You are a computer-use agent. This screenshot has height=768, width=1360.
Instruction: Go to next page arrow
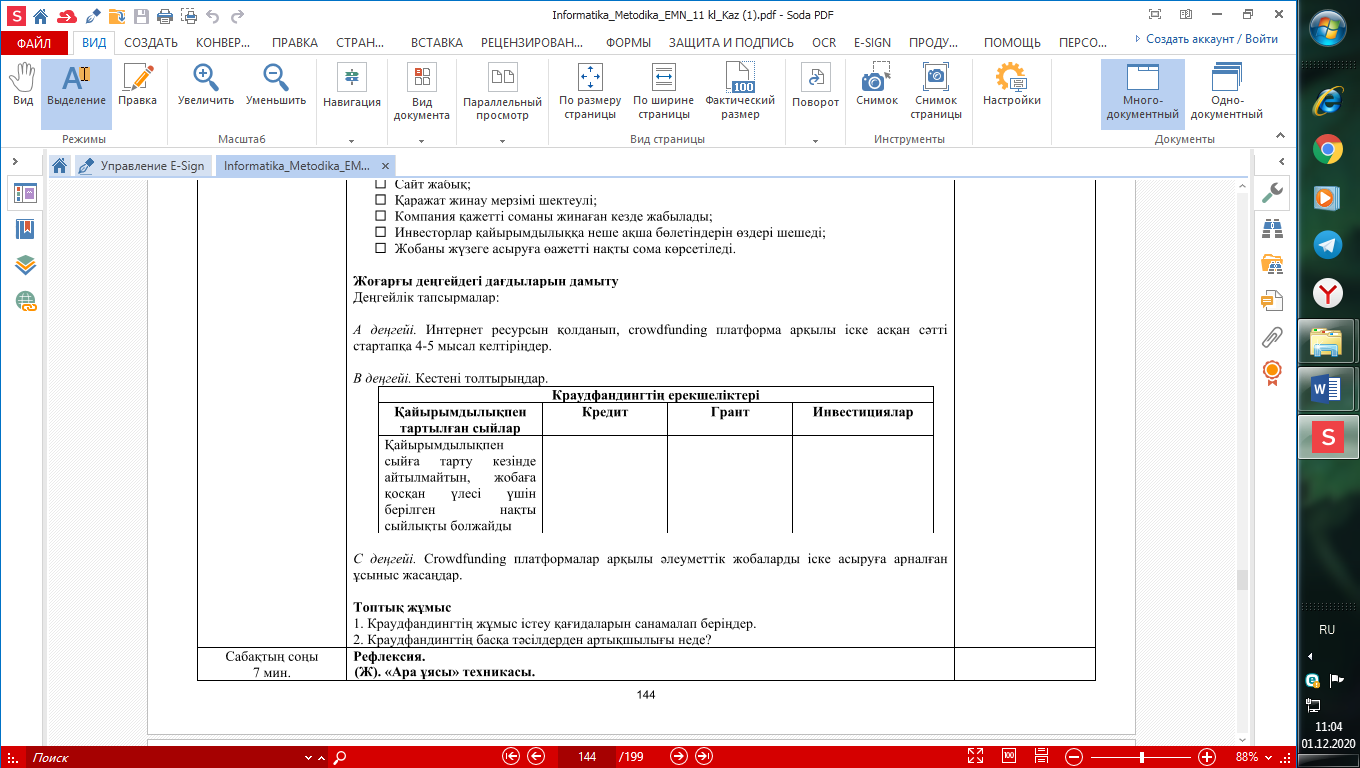click(679, 756)
